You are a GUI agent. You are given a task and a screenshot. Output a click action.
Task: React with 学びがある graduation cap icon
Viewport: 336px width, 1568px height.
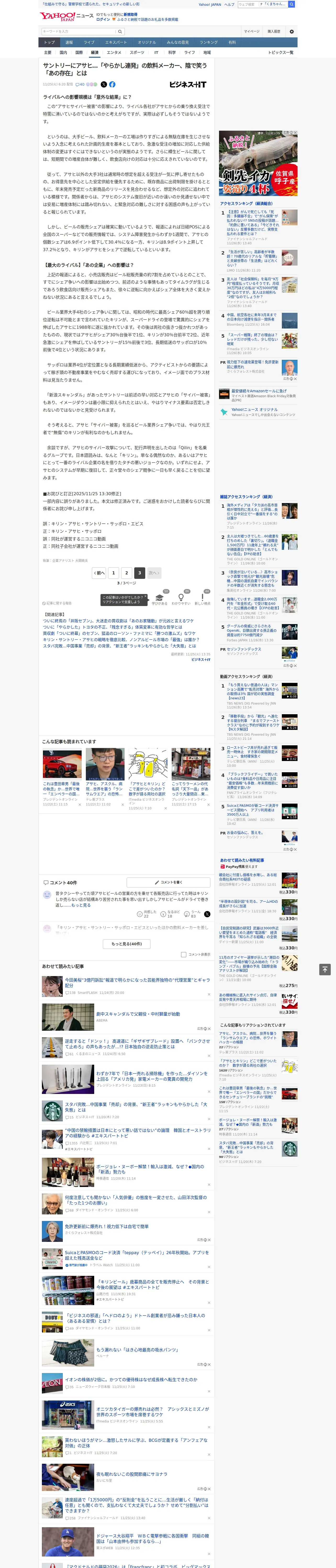tap(160, 597)
